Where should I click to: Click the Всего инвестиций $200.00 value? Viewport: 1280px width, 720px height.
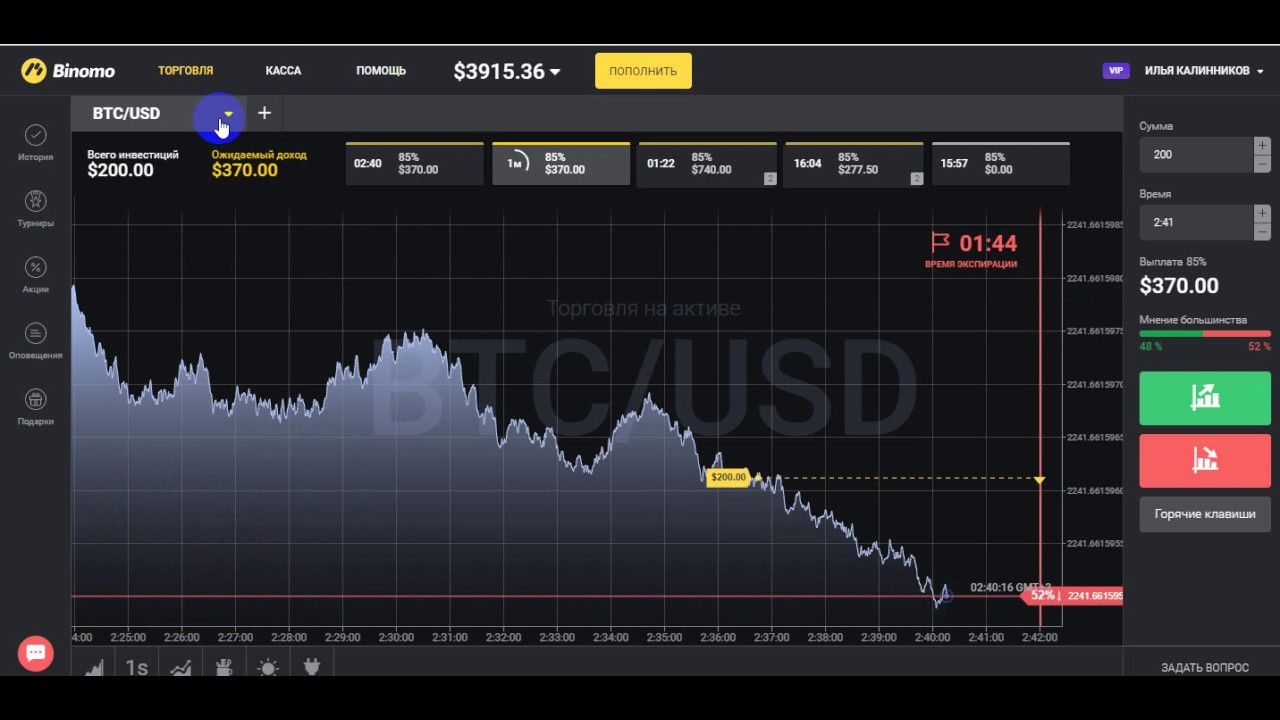click(x=120, y=170)
